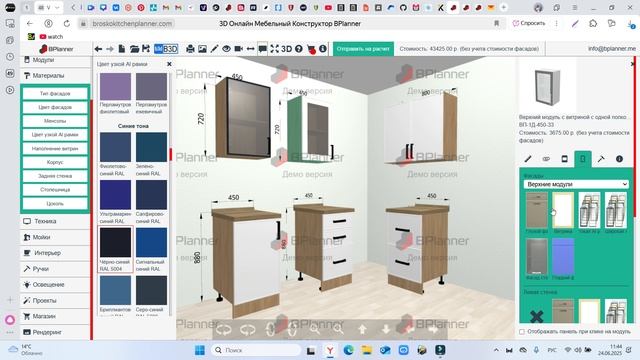
Task: Expand the Мойки section in the sidebar
Action: [x=55, y=237]
